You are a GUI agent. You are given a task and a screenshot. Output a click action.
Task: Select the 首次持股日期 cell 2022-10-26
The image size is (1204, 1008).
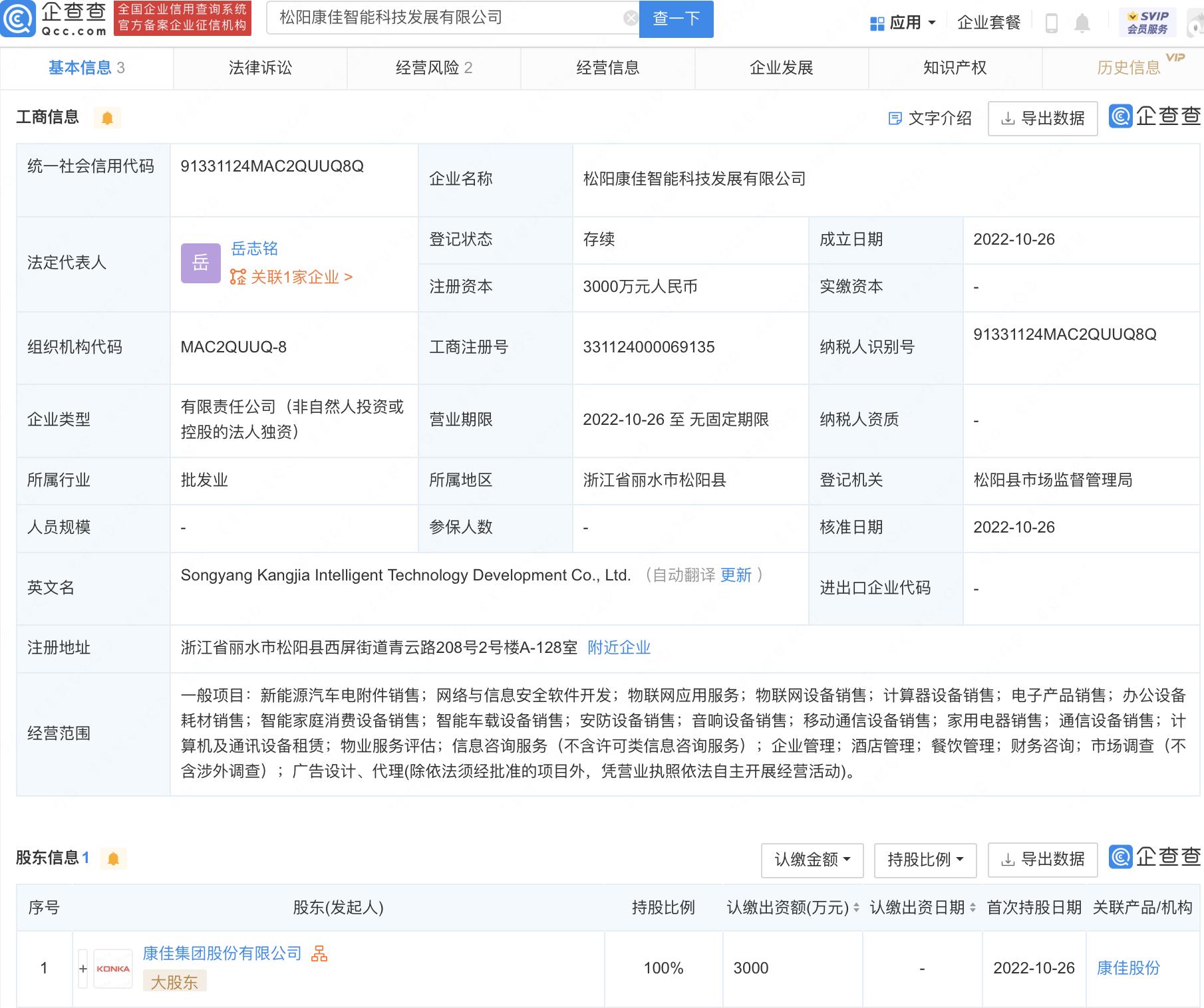coord(1034,968)
